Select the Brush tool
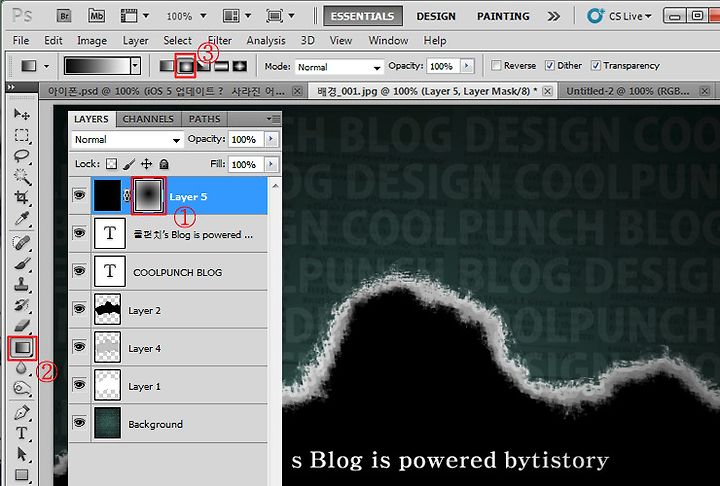The height and width of the screenshot is (486, 720). 22,263
